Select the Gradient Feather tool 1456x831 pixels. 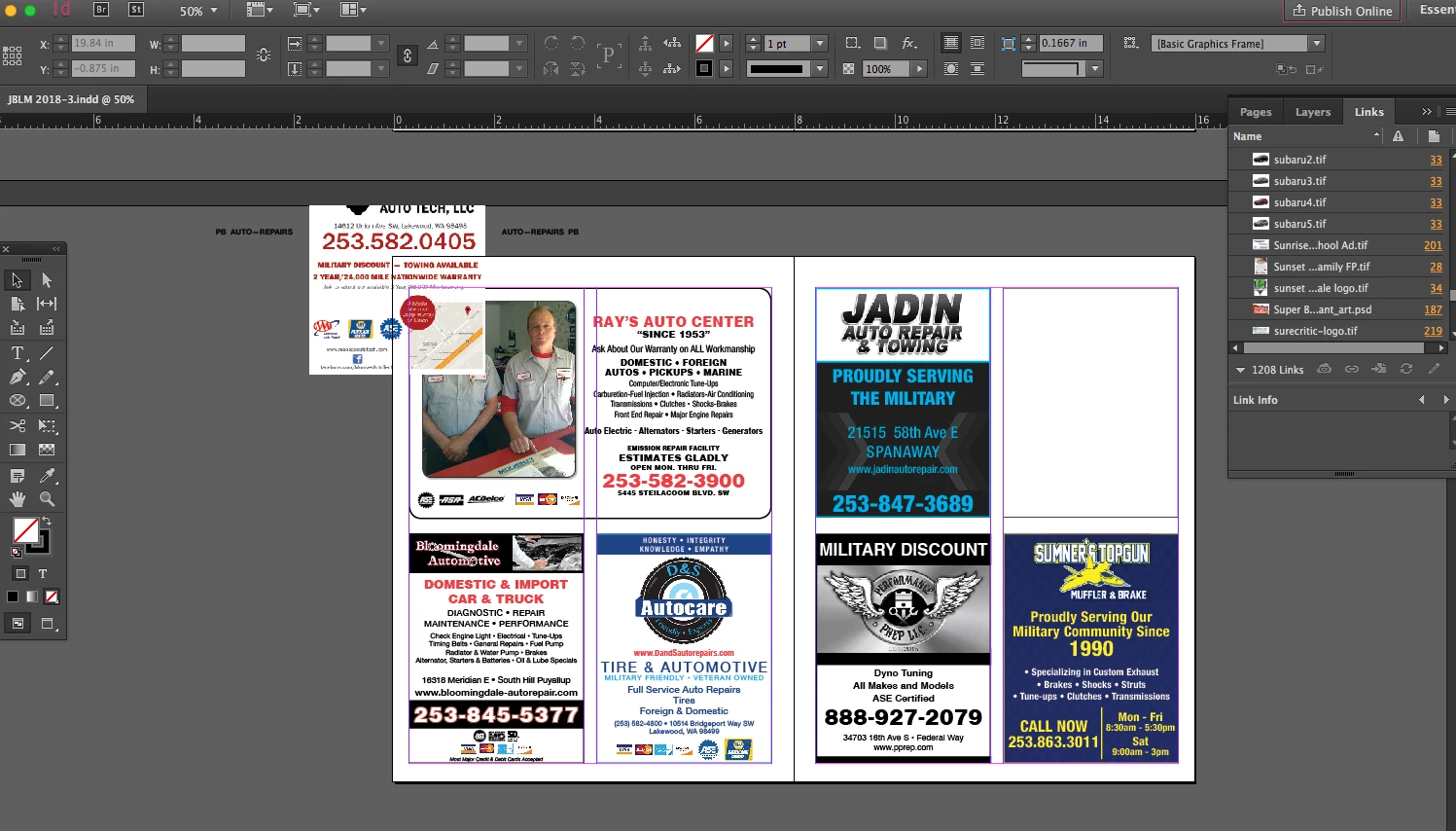(47, 450)
